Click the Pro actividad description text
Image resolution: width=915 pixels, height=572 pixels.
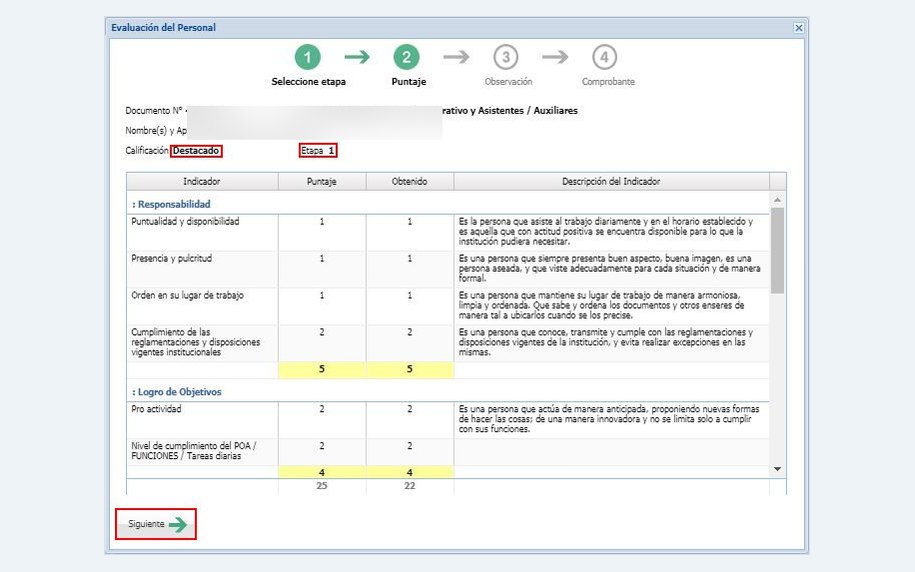point(609,419)
